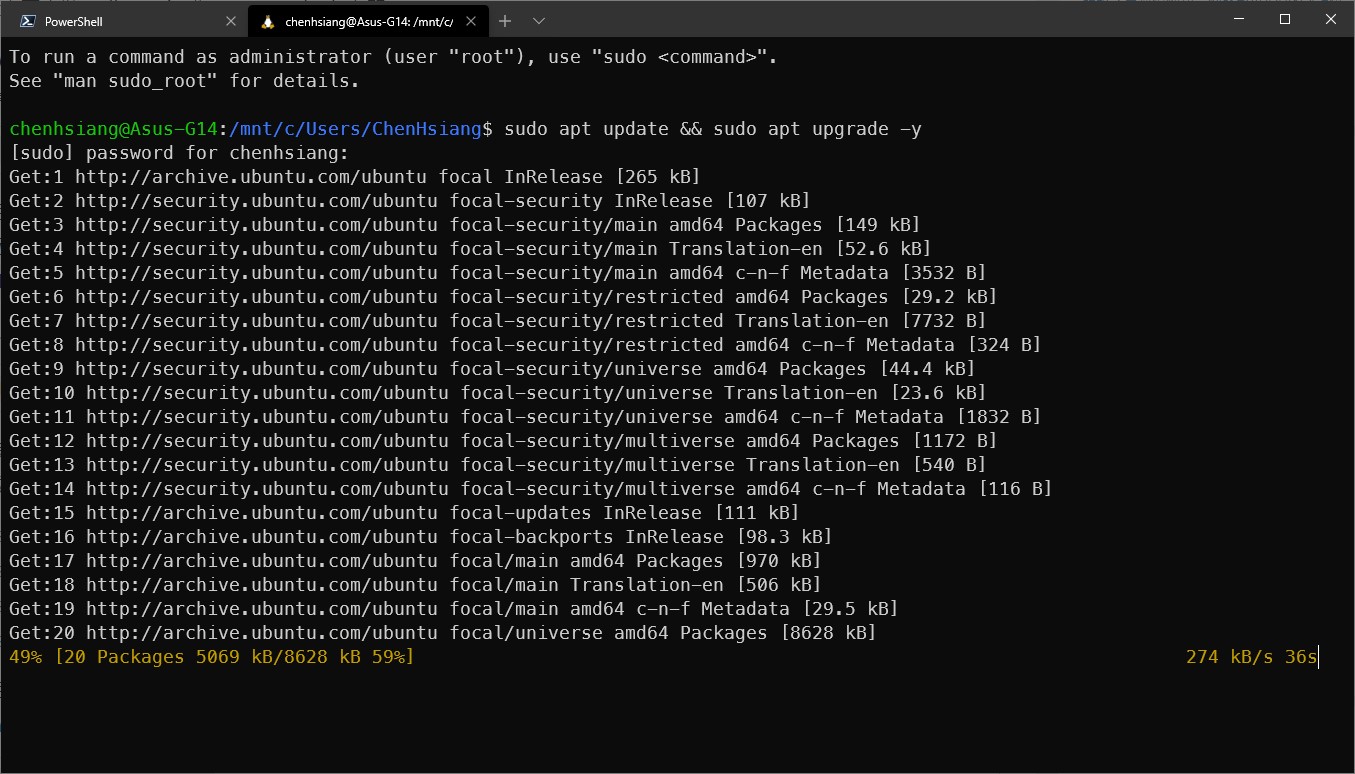
Task: Click the "Get:2" focal-security InRelease line
Action: point(410,201)
